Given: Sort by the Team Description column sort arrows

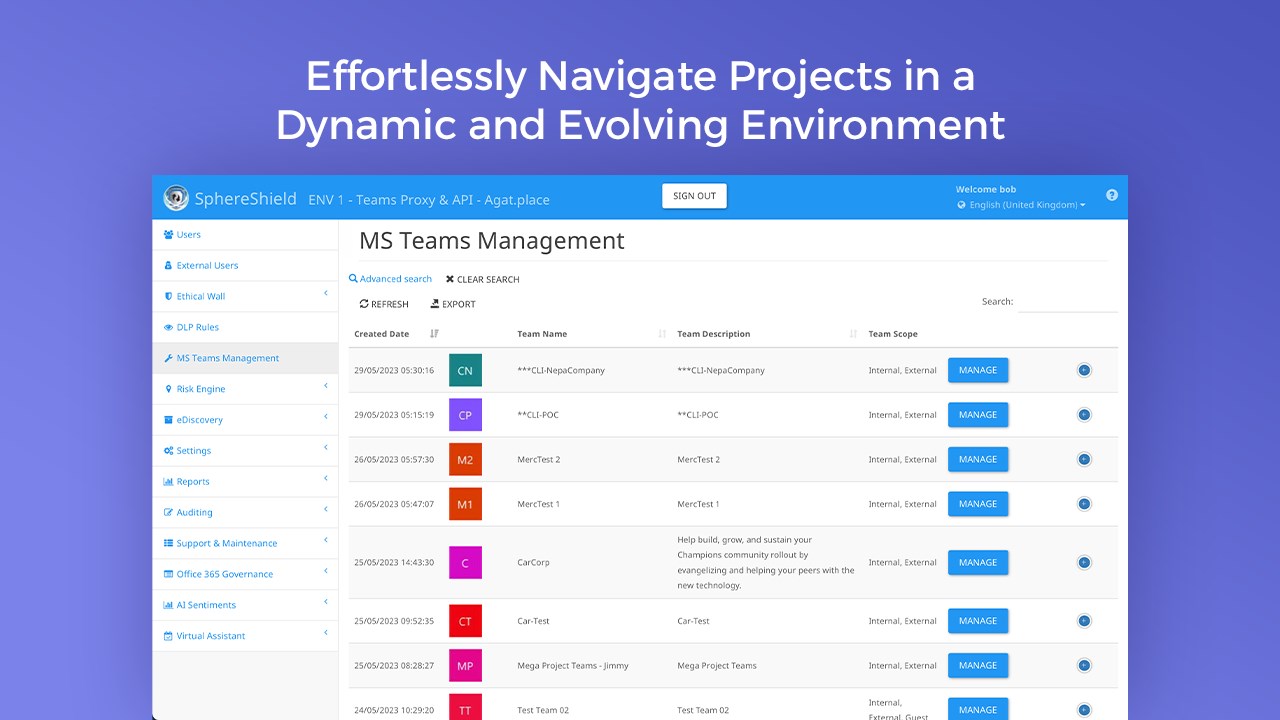Looking at the screenshot, I should (853, 334).
